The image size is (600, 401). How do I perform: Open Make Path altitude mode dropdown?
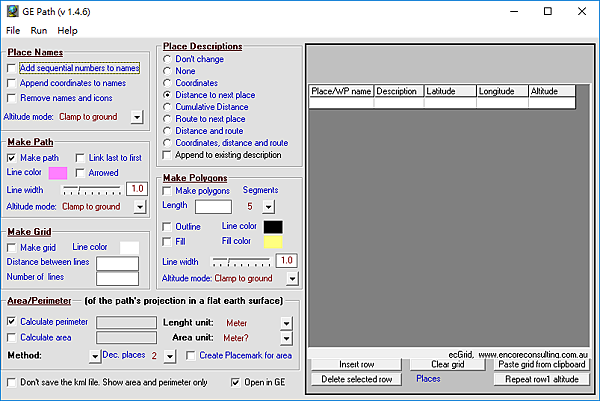140,207
